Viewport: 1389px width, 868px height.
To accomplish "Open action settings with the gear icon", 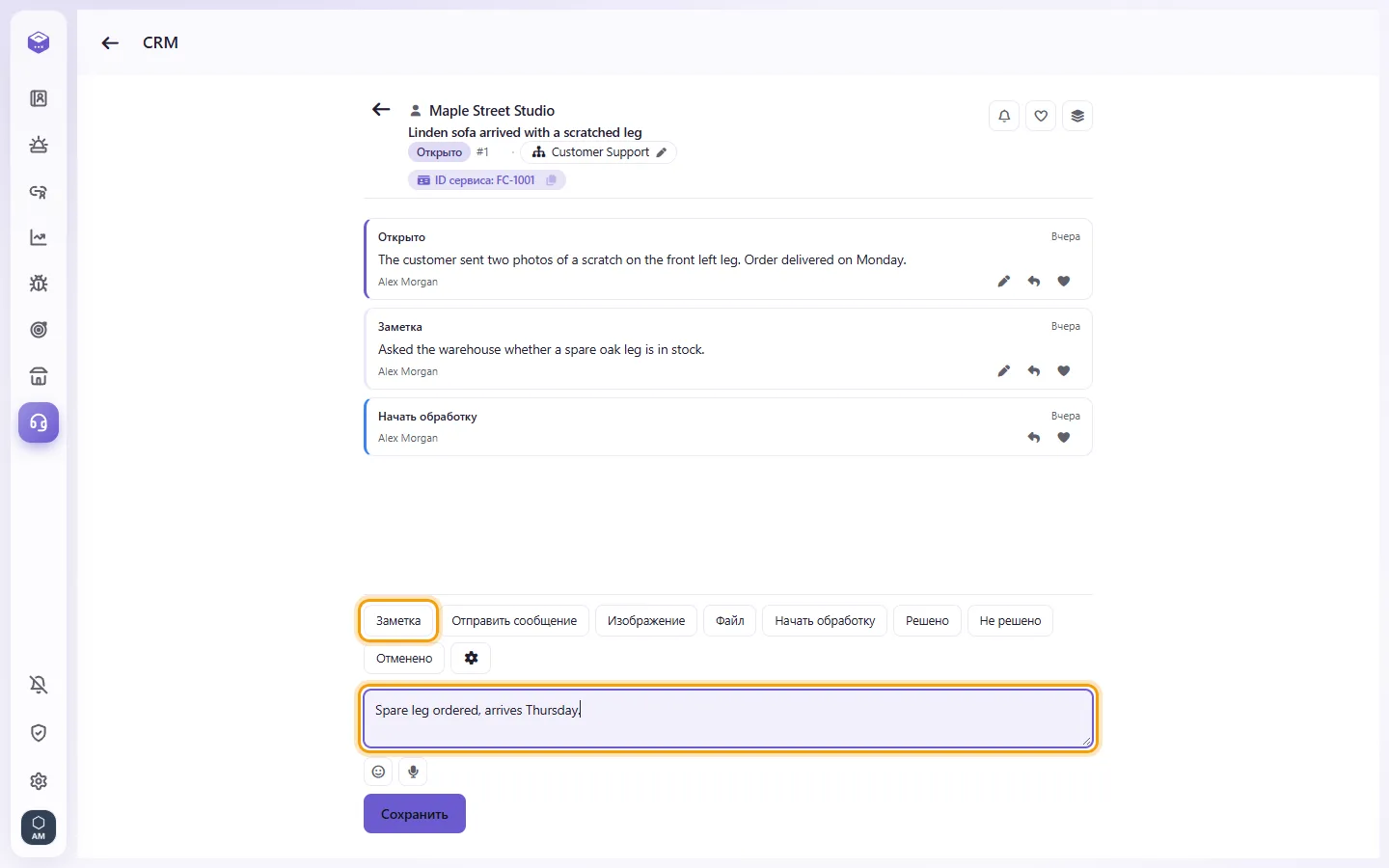I will coord(471,659).
